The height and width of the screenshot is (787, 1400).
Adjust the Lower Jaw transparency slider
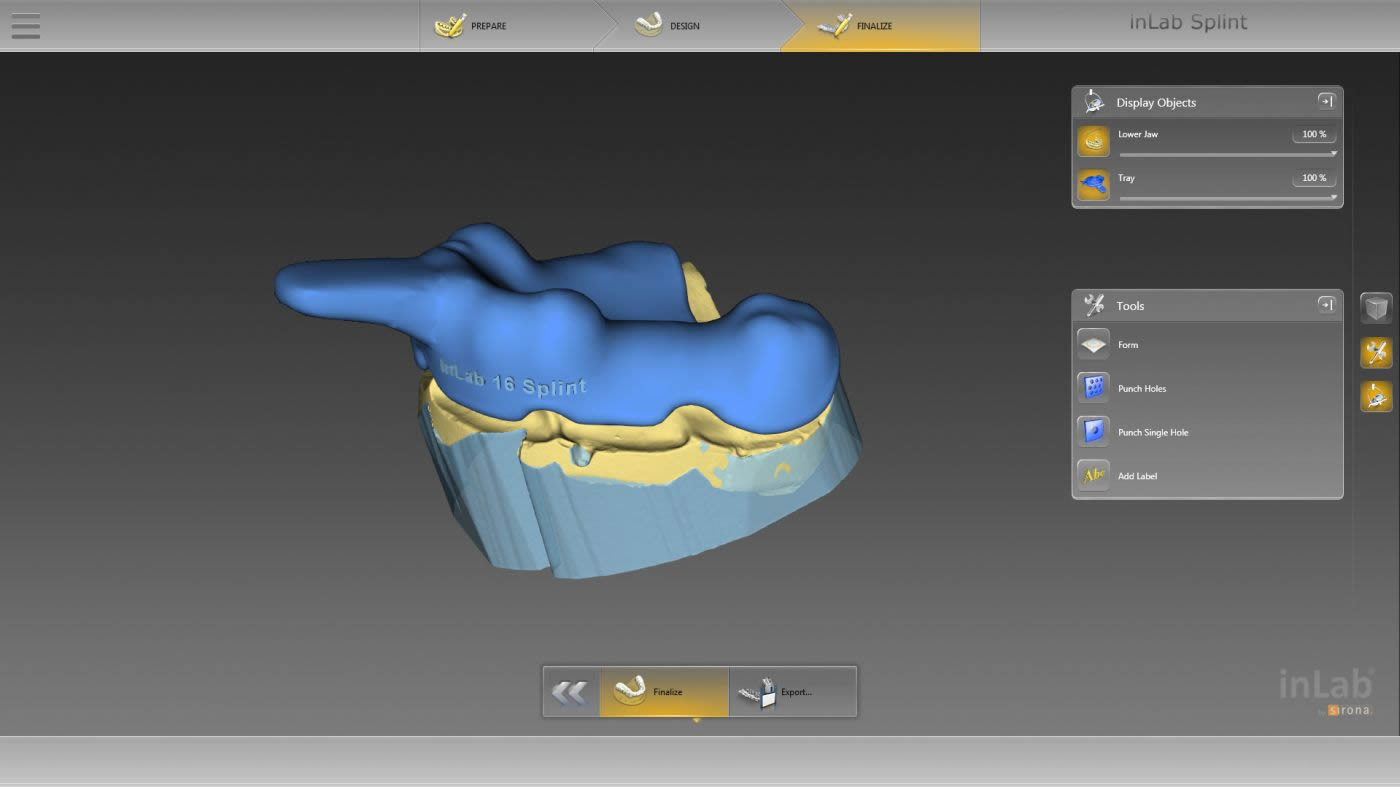tap(1228, 154)
